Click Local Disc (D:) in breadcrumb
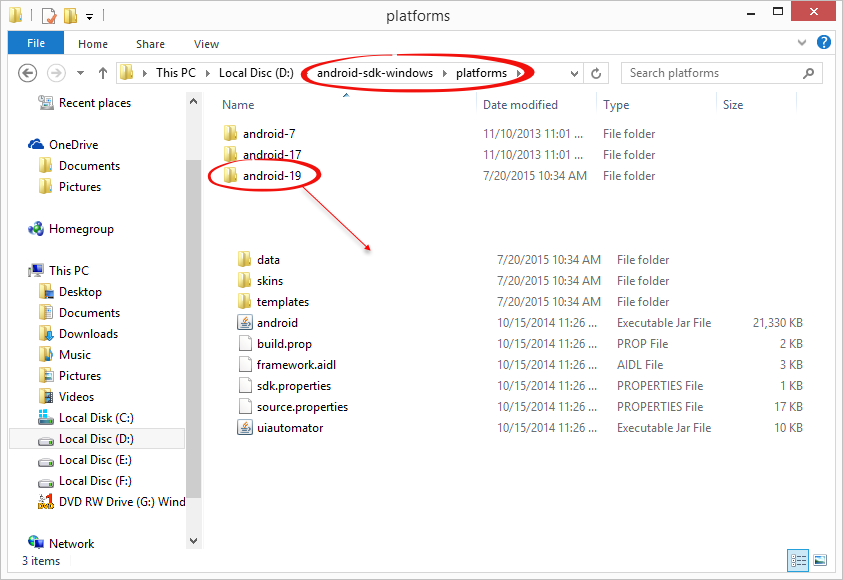The width and height of the screenshot is (843, 580). [x=257, y=73]
